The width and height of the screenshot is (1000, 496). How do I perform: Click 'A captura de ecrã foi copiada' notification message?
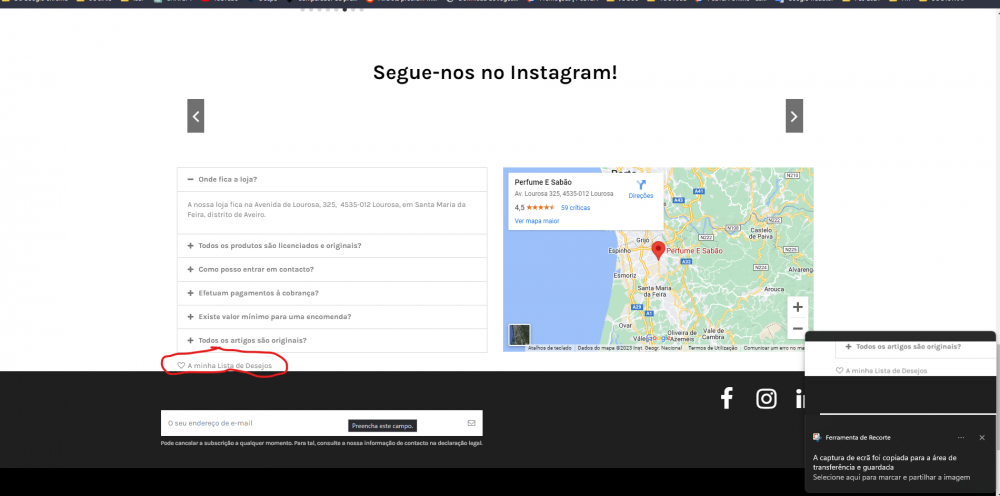click(885, 462)
